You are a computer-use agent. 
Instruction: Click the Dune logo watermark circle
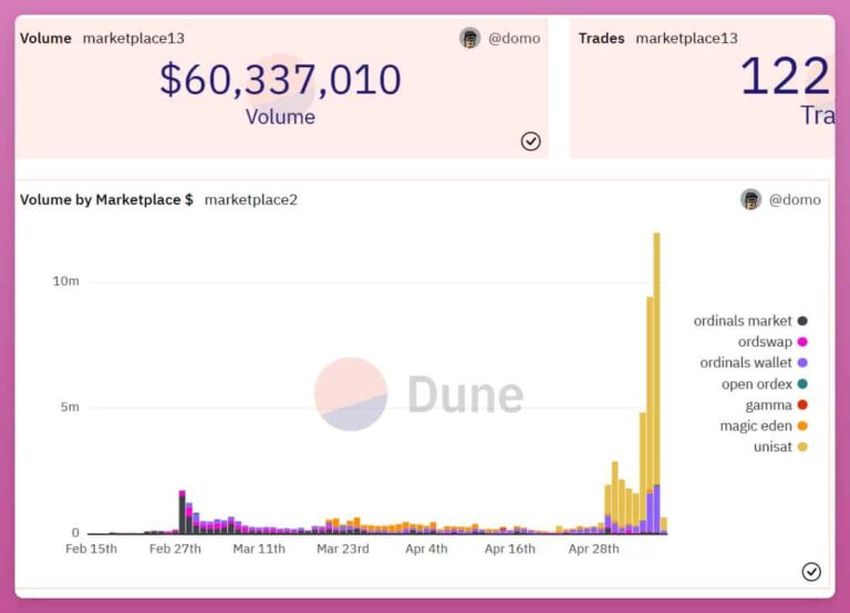tap(351, 394)
